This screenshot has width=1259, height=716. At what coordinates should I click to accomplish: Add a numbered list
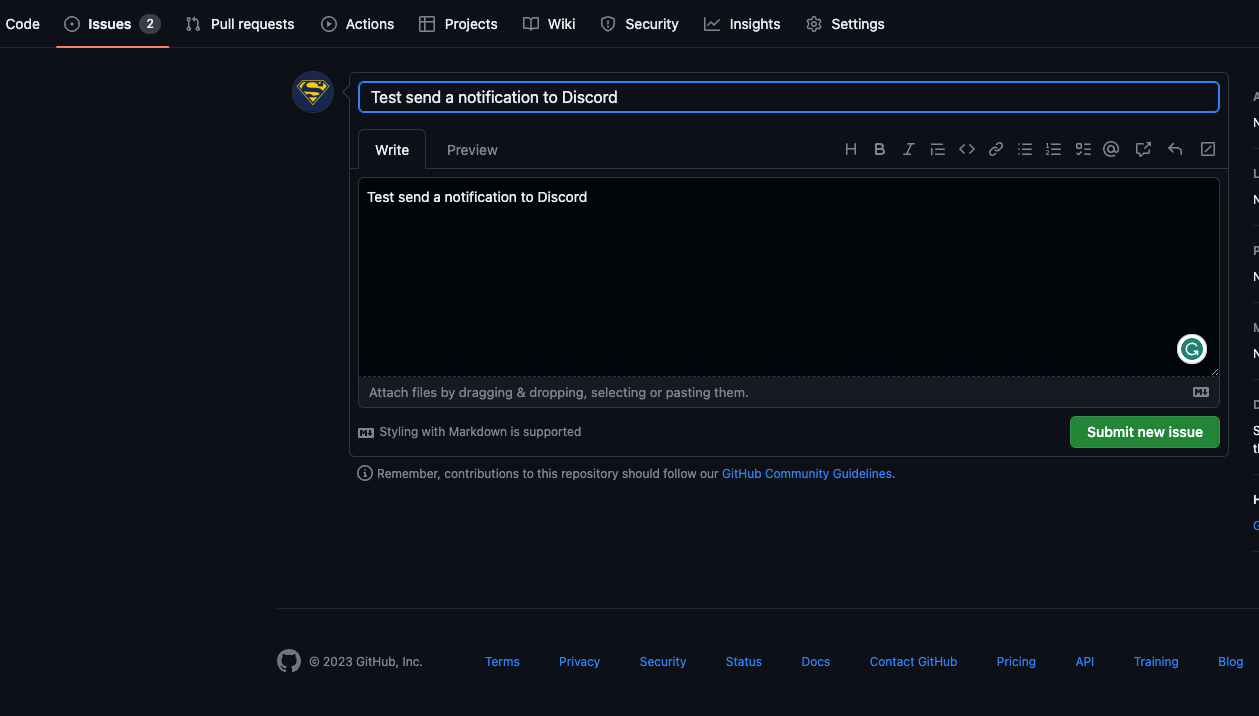pyautogui.click(x=1053, y=148)
